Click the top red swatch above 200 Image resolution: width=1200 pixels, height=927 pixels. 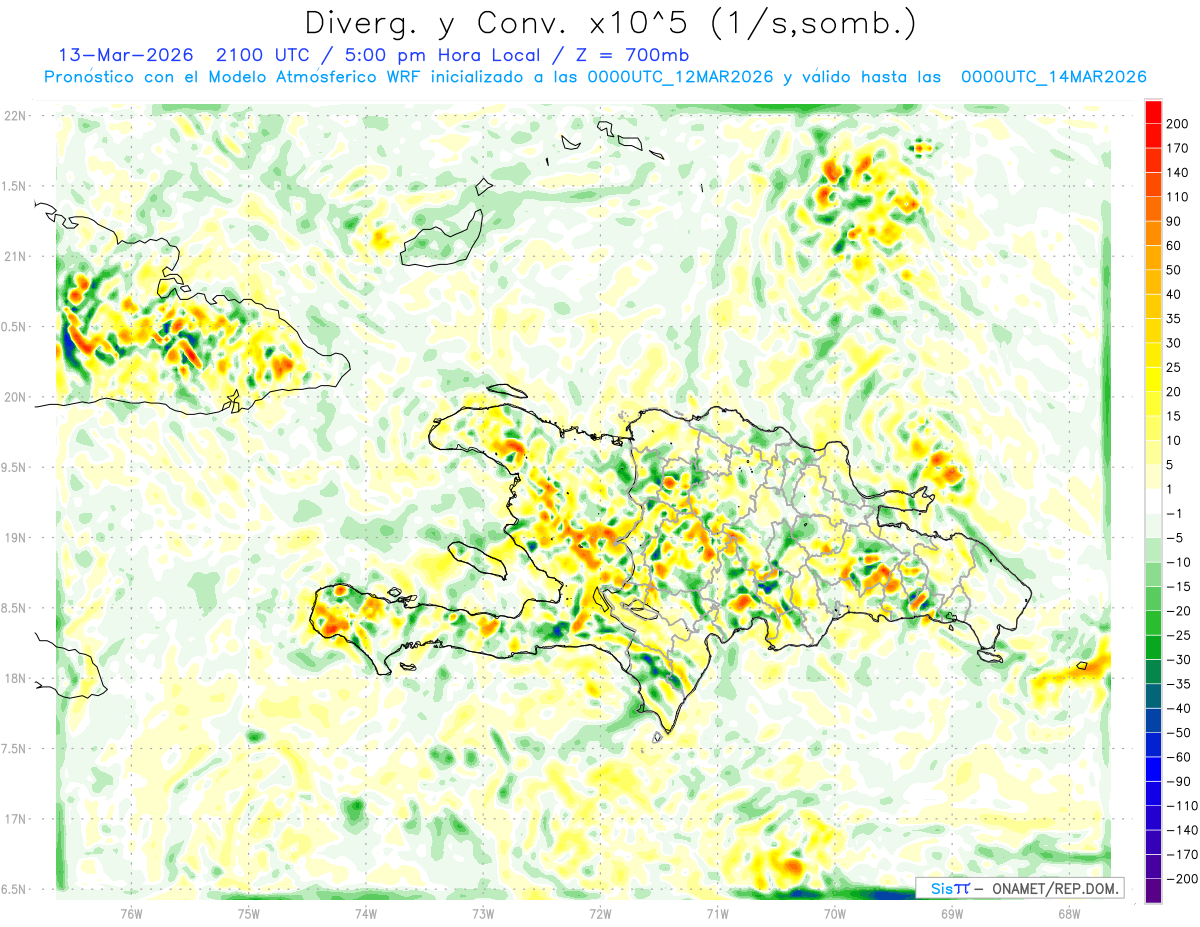click(1153, 111)
